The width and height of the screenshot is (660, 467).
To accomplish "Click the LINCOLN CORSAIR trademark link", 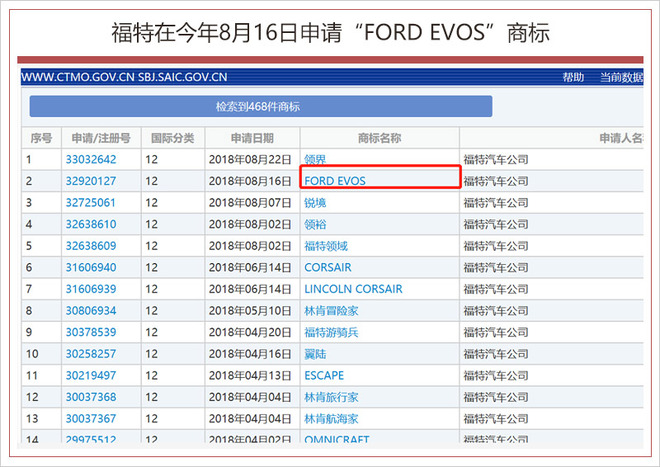I will (x=353, y=289).
